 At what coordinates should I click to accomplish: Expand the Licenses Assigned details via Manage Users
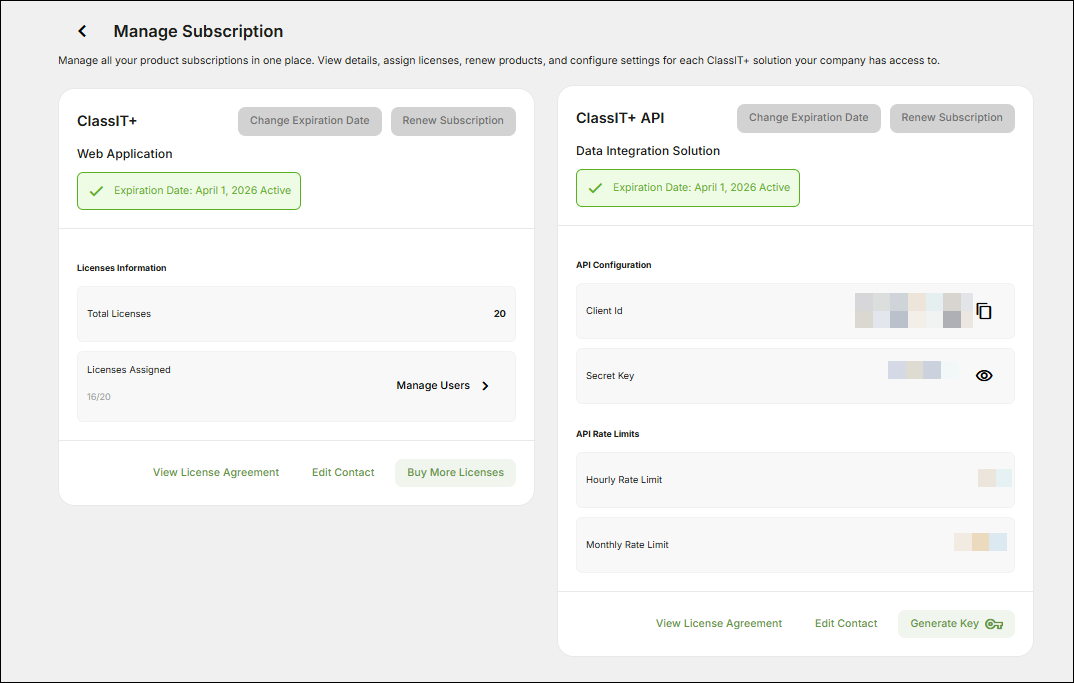click(433, 385)
